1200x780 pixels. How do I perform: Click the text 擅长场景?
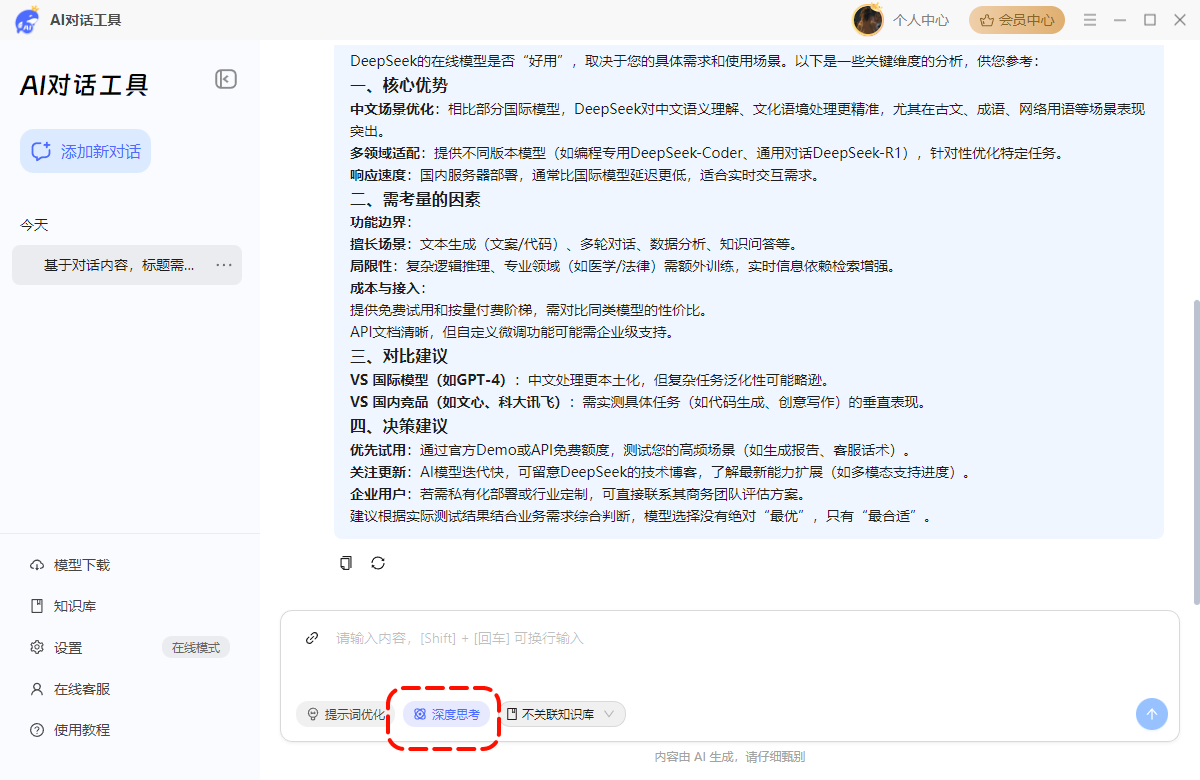coord(378,244)
